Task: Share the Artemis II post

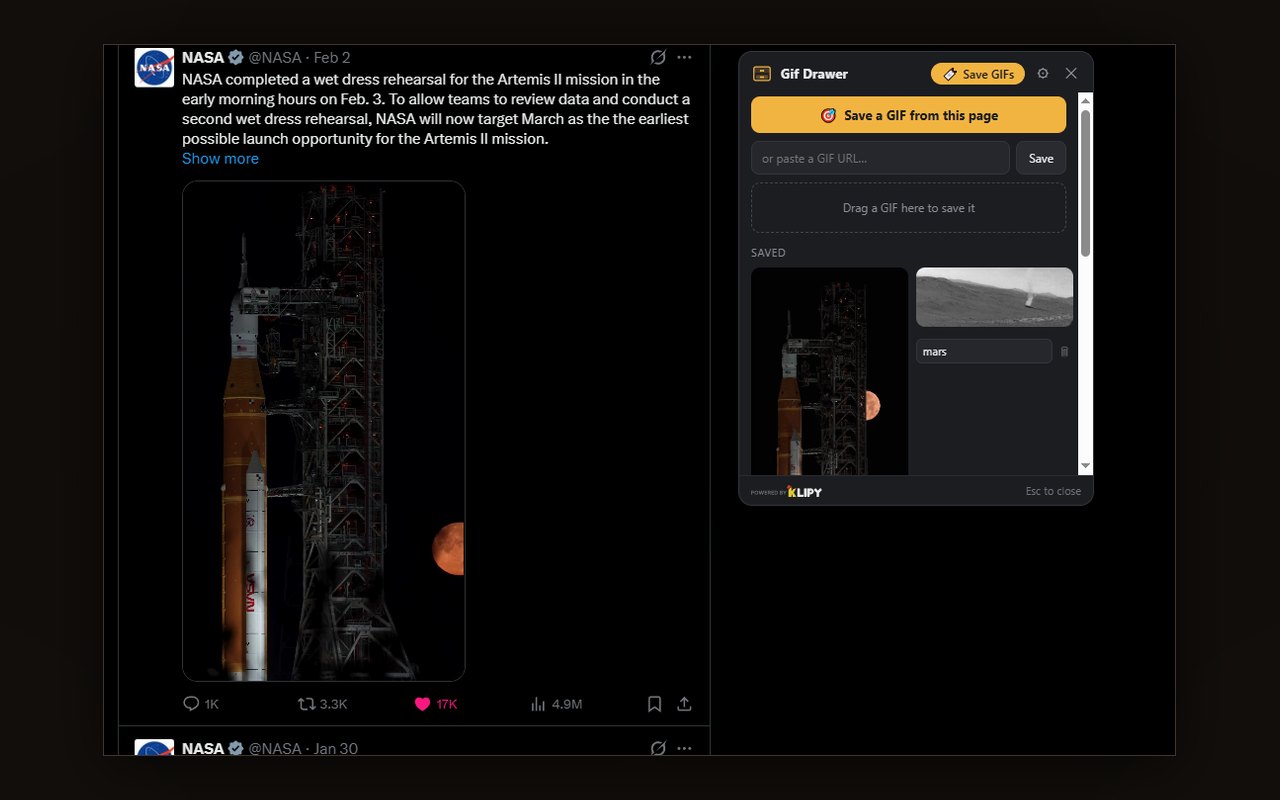Action: click(x=684, y=704)
